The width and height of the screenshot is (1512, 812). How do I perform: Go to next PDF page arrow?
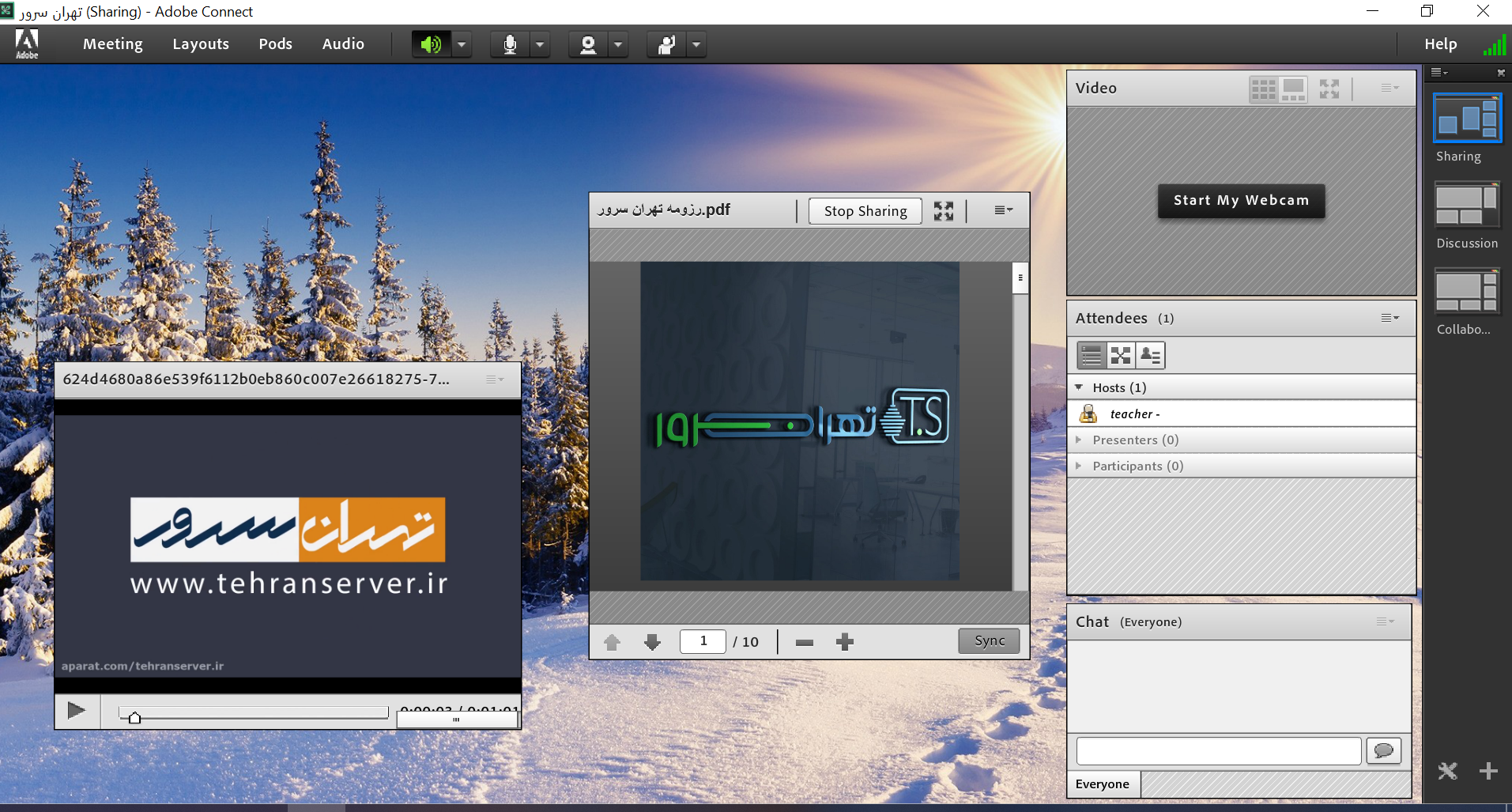coord(652,642)
